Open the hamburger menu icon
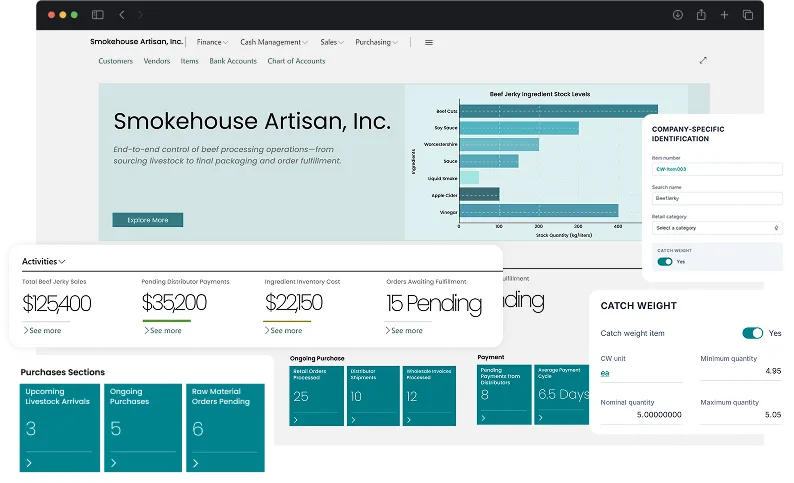Screen dimensions: 794x483 [429, 43]
